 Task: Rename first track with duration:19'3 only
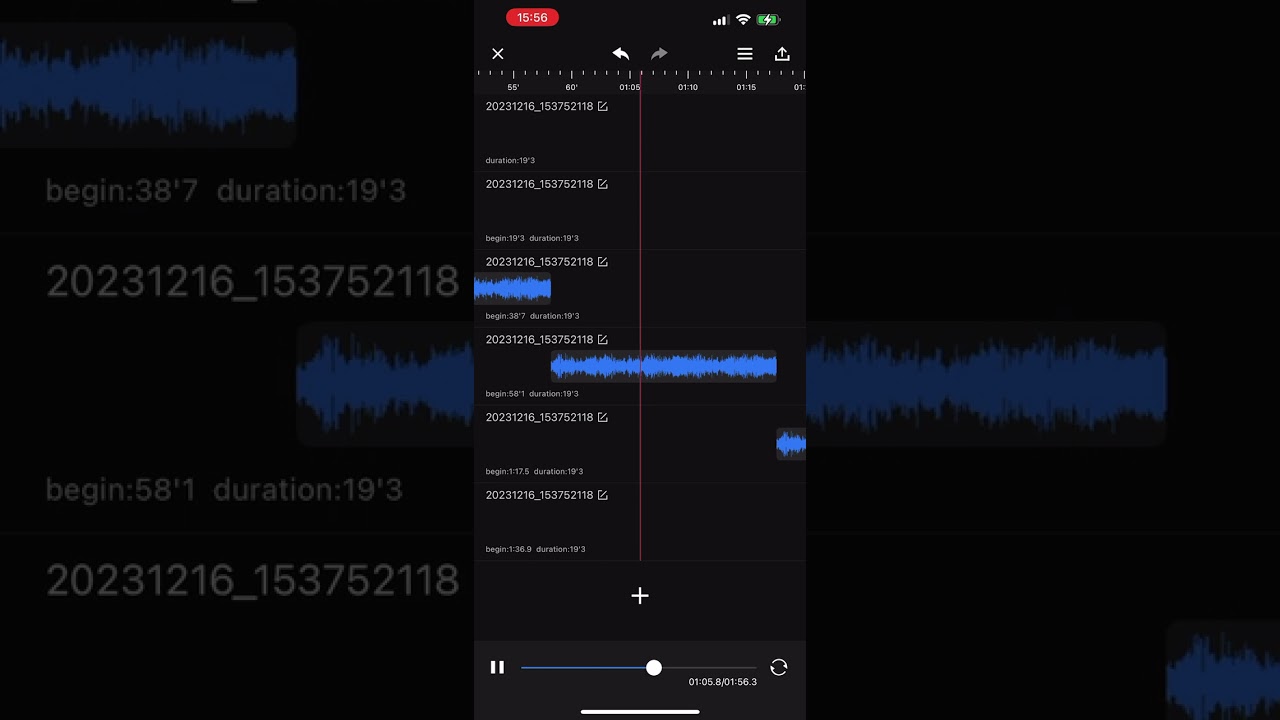coord(603,106)
